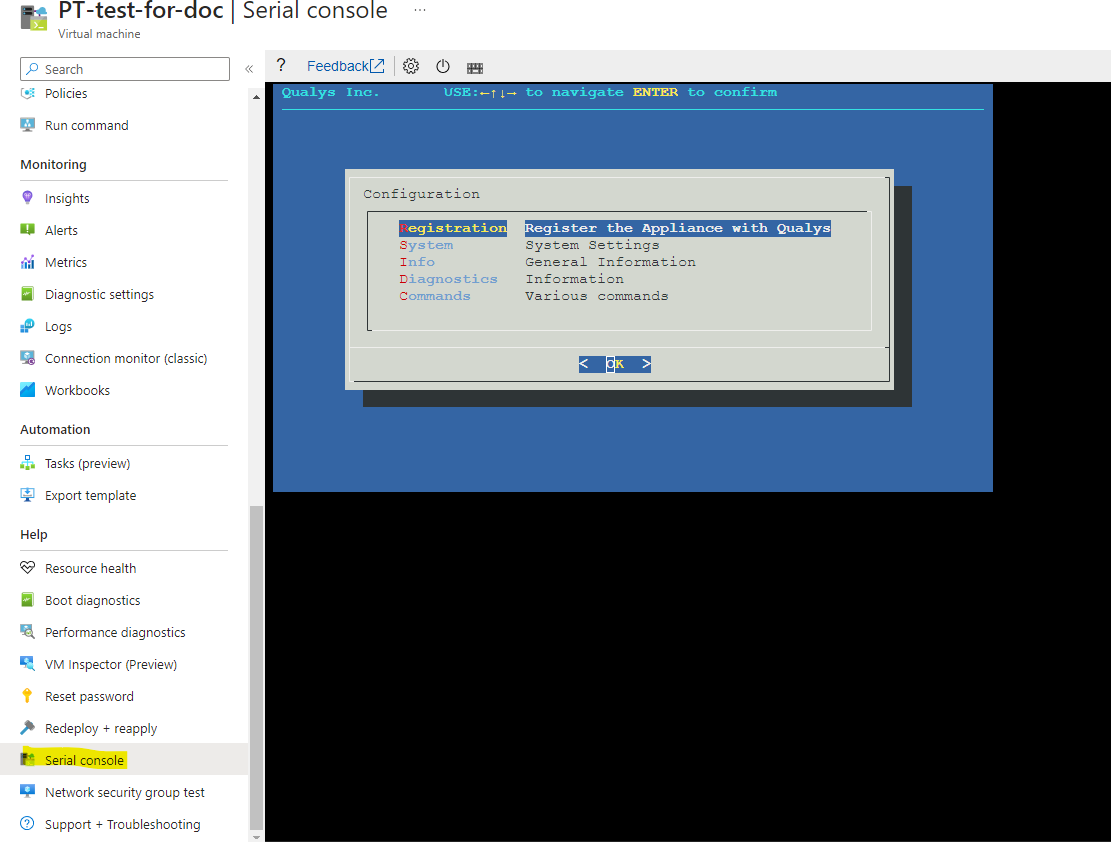Click the Serial console icon in sidebar
Screen dimensions: 1111x842
(28, 760)
